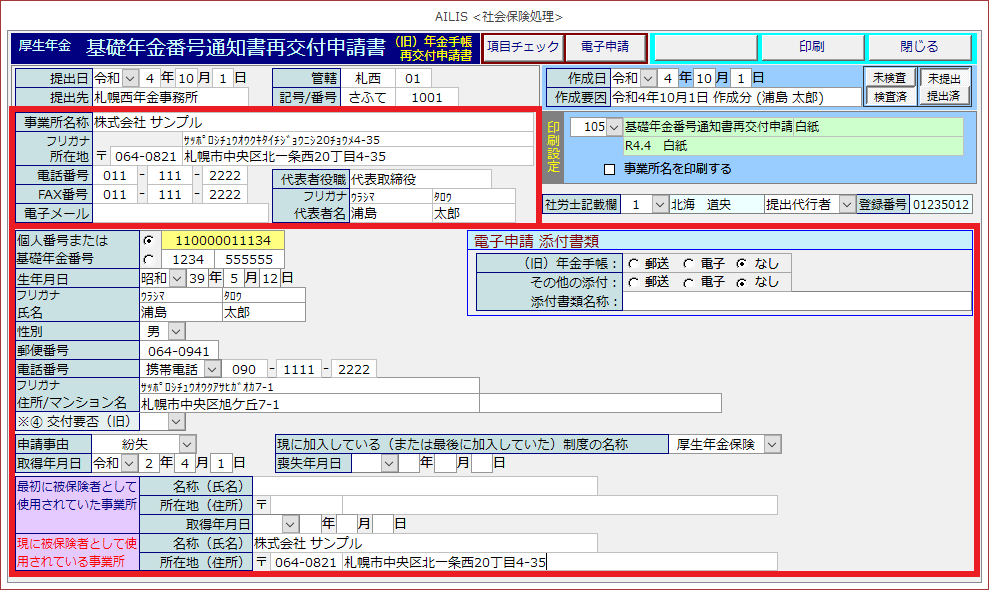Enable 事業所名を印刷する checkbox

pyautogui.click(x=609, y=169)
